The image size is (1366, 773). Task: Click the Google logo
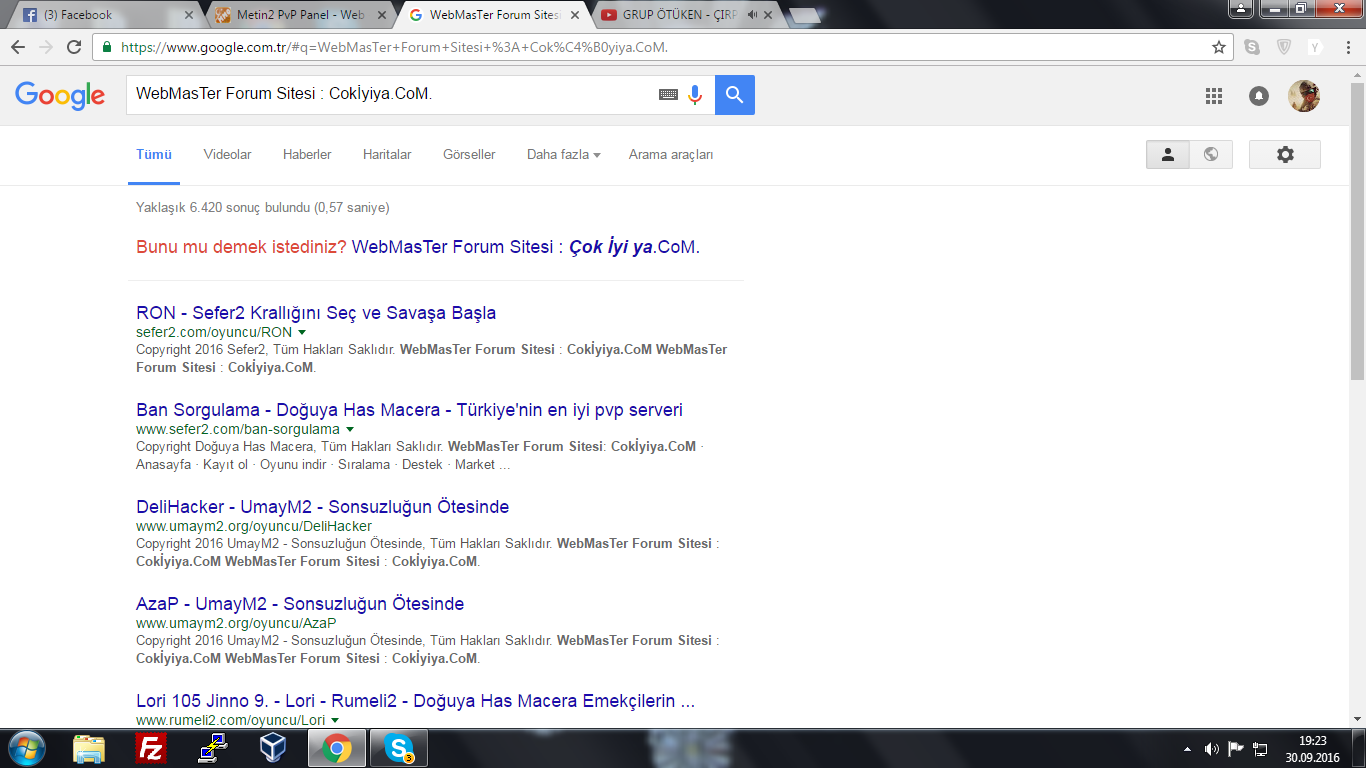(x=60, y=95)
